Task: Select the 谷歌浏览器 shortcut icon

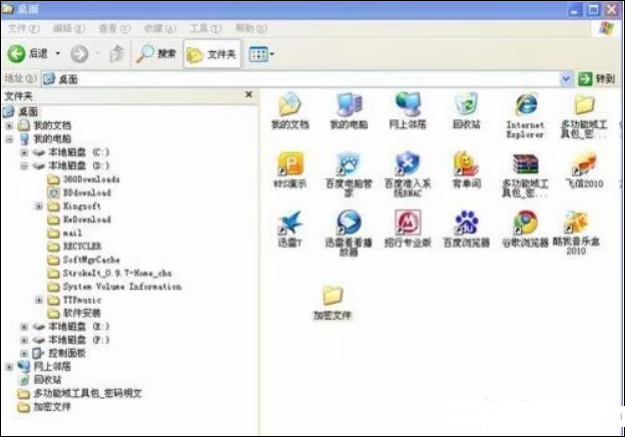Action: [x=524, y=224]
